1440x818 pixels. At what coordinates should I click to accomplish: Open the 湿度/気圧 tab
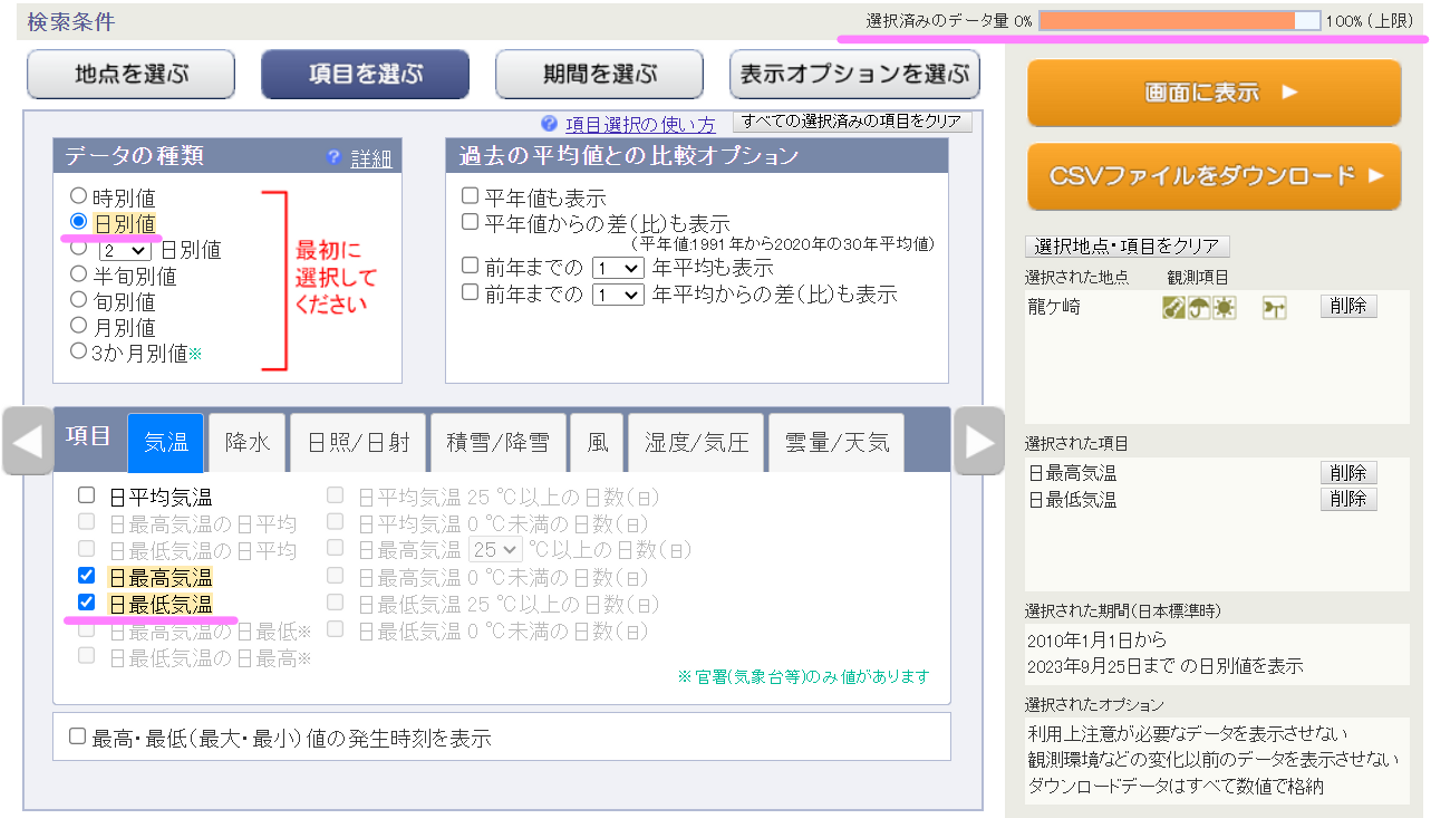tap(696, 442)
